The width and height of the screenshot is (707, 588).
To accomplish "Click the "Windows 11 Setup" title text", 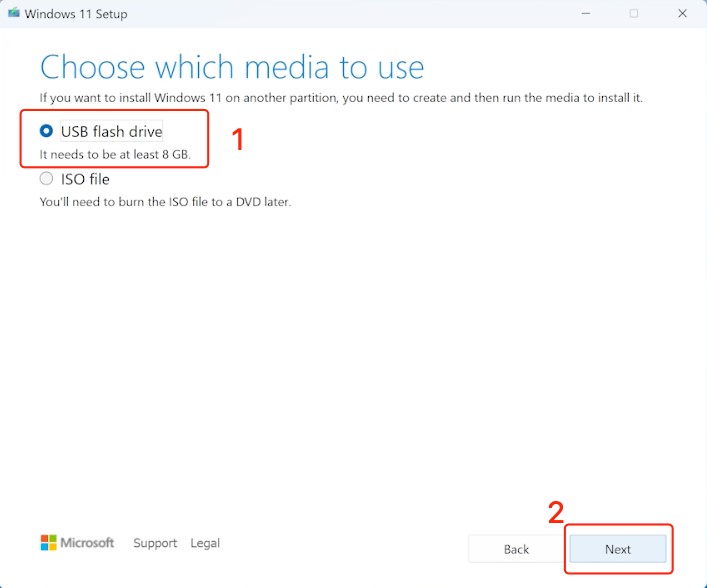I will (76, 14).
